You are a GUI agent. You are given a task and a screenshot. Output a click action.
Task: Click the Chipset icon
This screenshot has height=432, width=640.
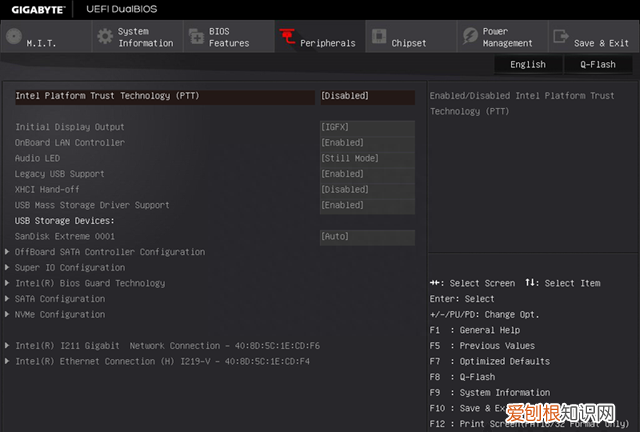click(x=378, y=37)
